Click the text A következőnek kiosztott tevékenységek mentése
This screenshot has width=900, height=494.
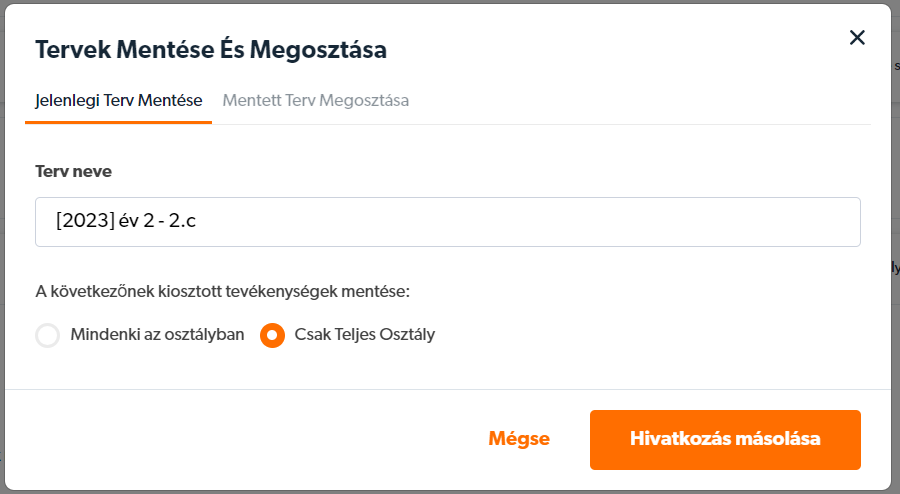tap(223, 291)
